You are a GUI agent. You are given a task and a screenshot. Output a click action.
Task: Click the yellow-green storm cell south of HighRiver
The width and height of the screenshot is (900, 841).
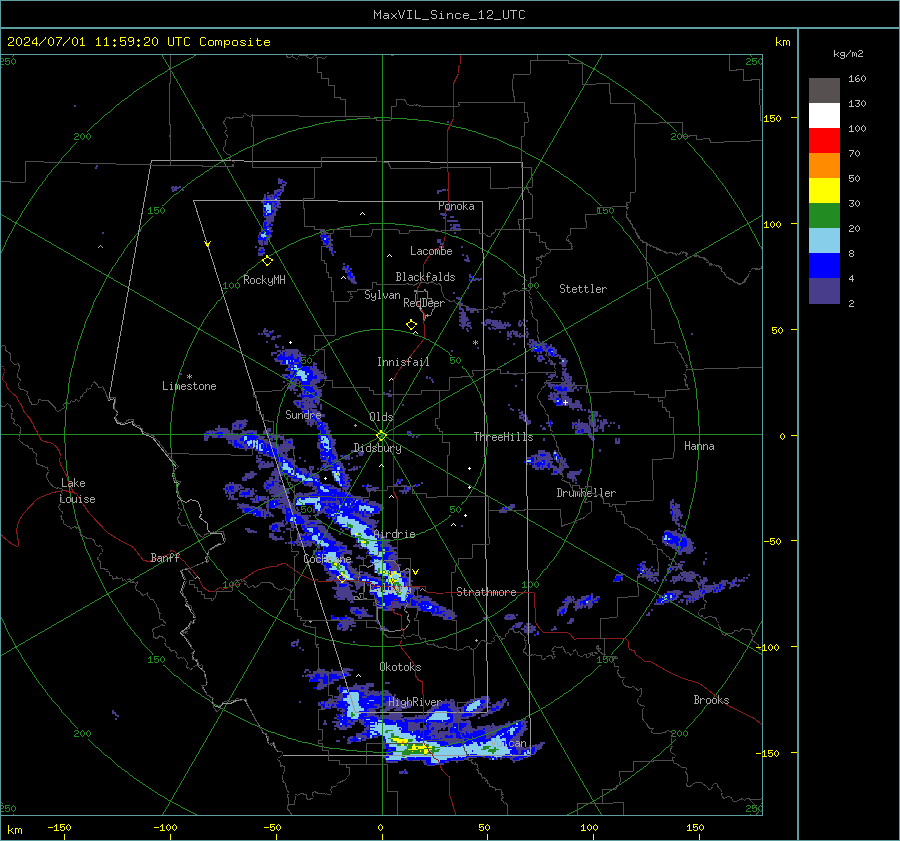(x=412, y=747)
